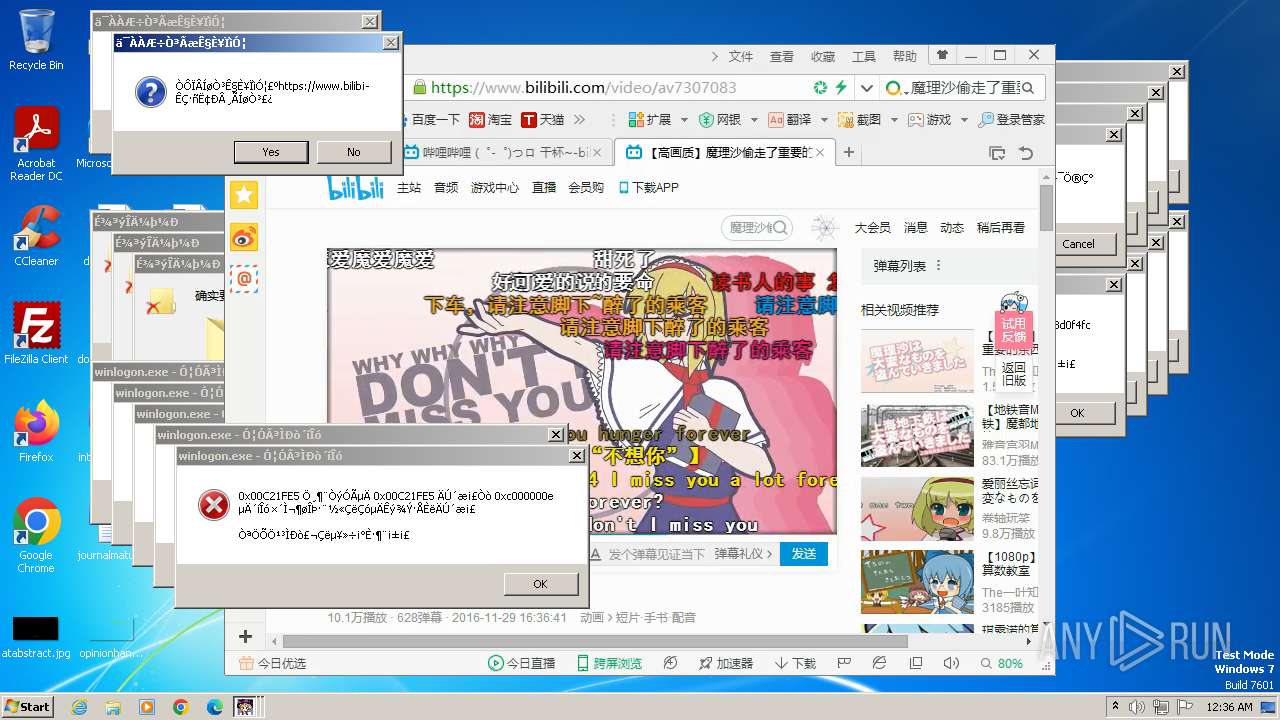Open 游戏中心 in bilibili navigation
The height and width of the screenshot is (720, 1280).
coord(495,187)
